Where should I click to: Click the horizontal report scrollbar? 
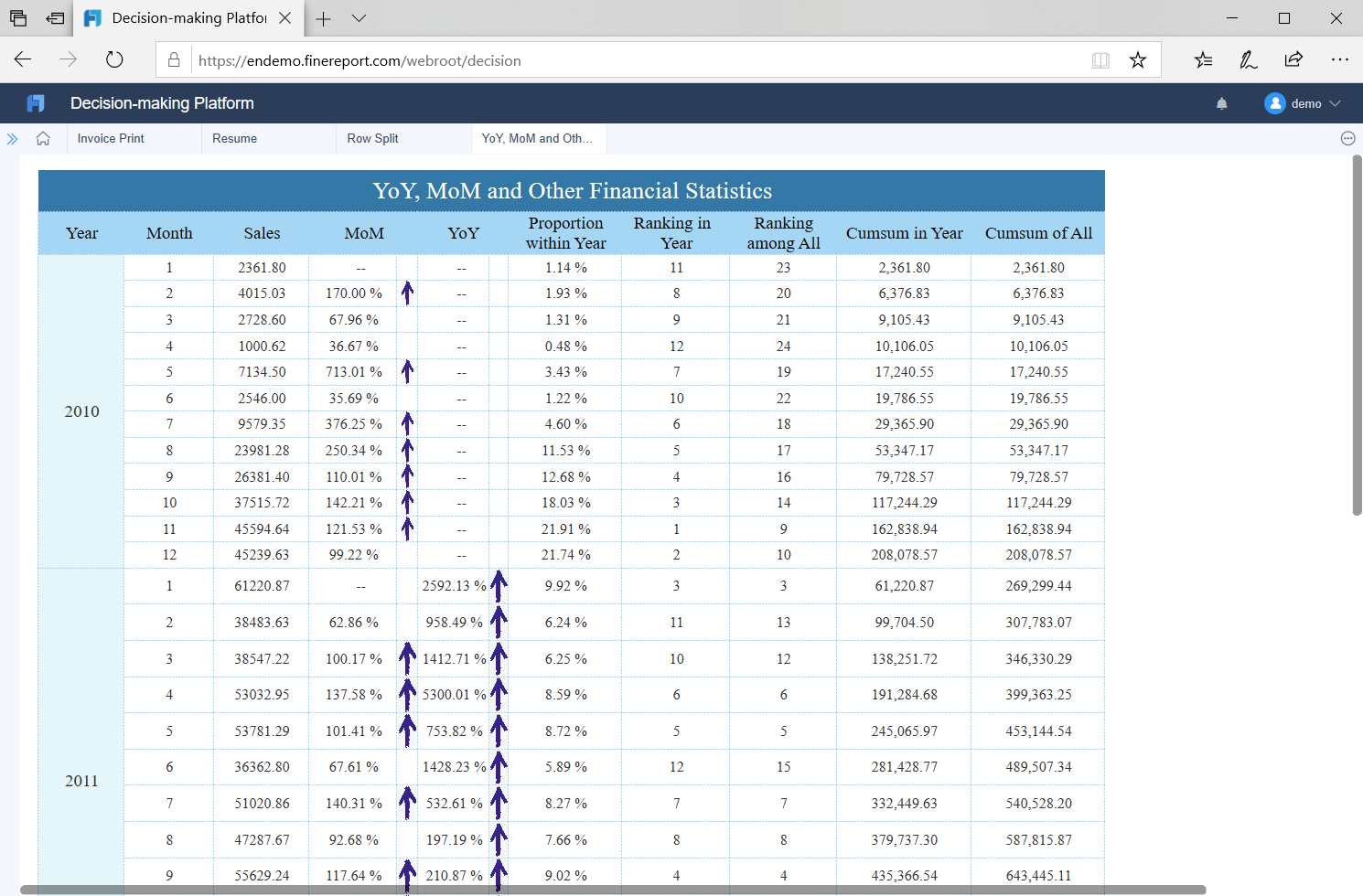pyautogui.click(x=613, y=890)
